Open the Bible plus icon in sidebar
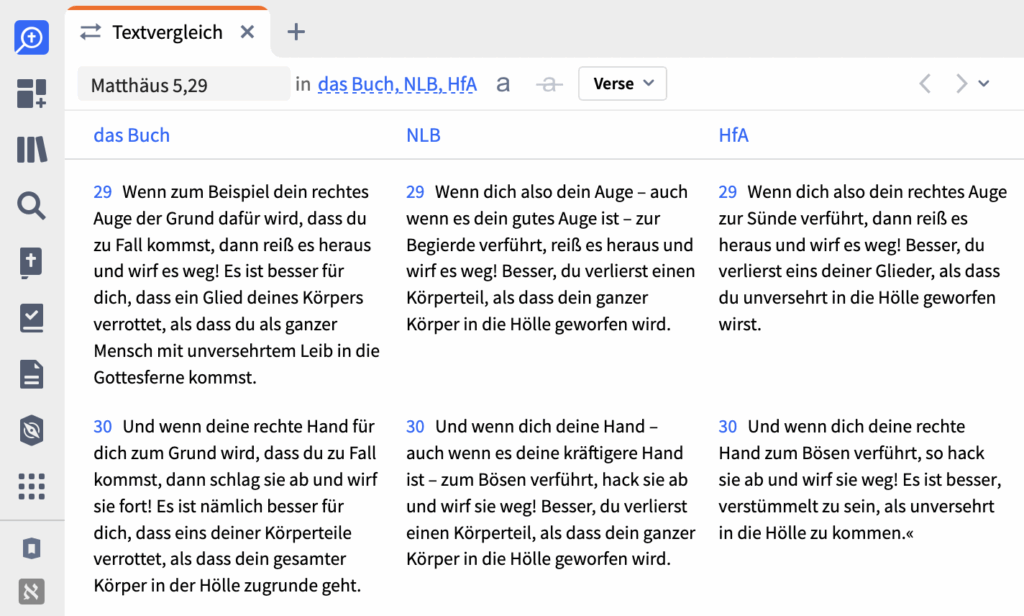1024x616 pixels. pos(31,263)
